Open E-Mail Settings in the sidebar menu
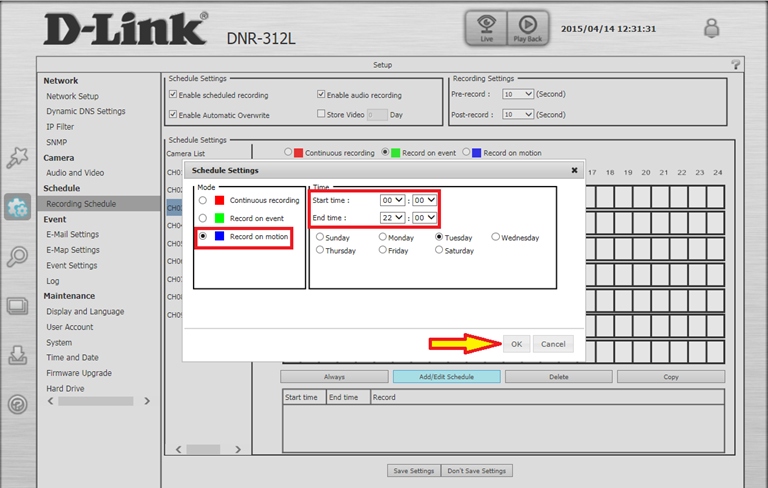 [x=72, y=234]
